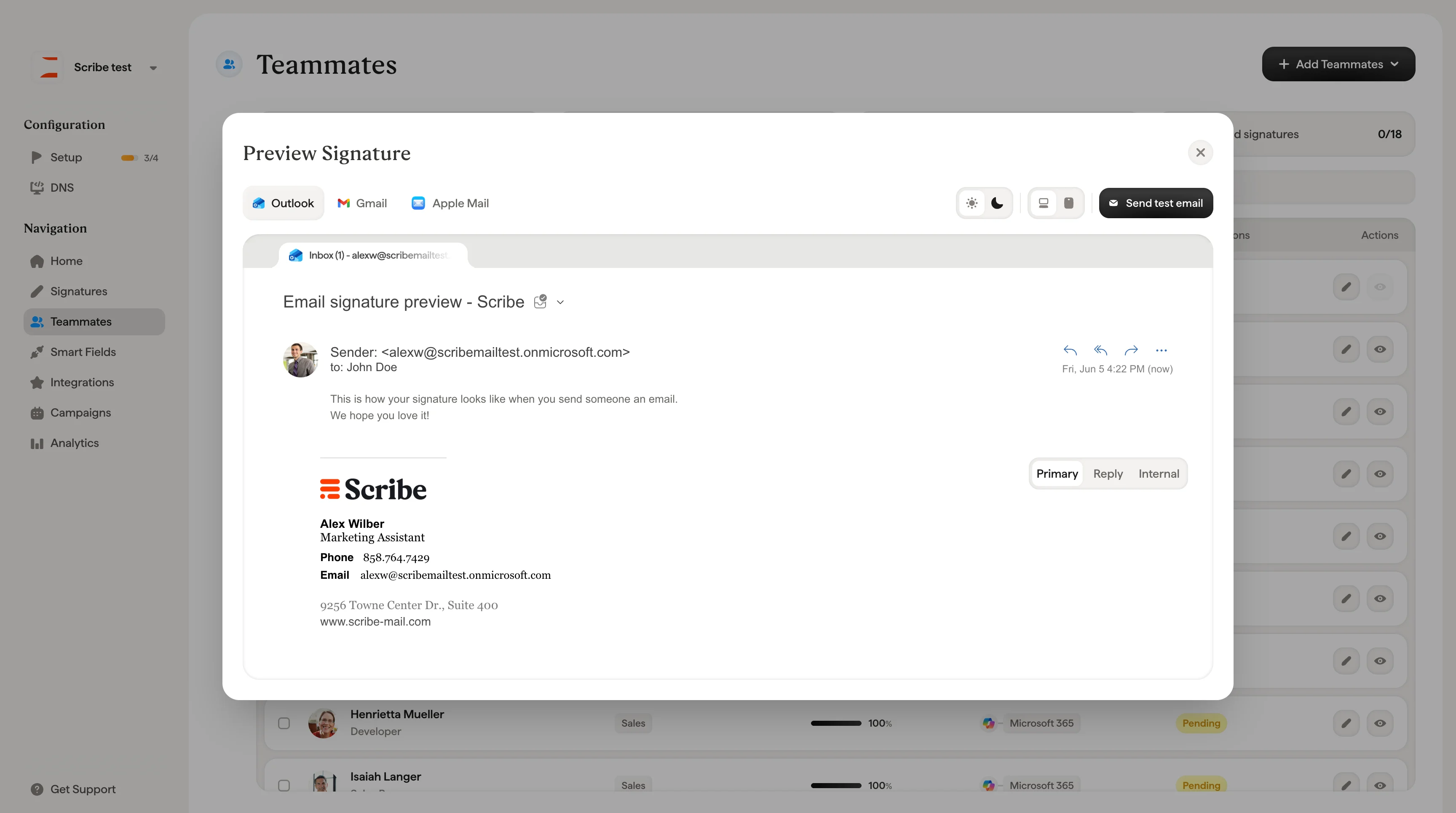Switch to the Outlook preview tab

[283, 203]
